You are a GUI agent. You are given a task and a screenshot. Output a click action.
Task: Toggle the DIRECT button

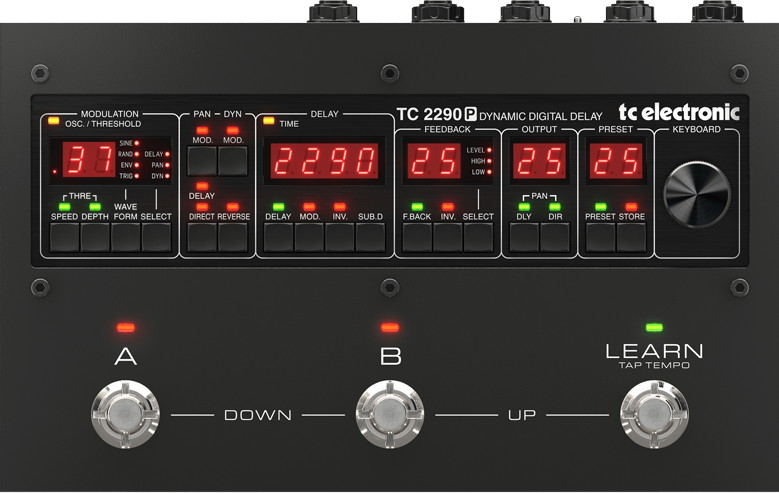[x=202, y=237]
